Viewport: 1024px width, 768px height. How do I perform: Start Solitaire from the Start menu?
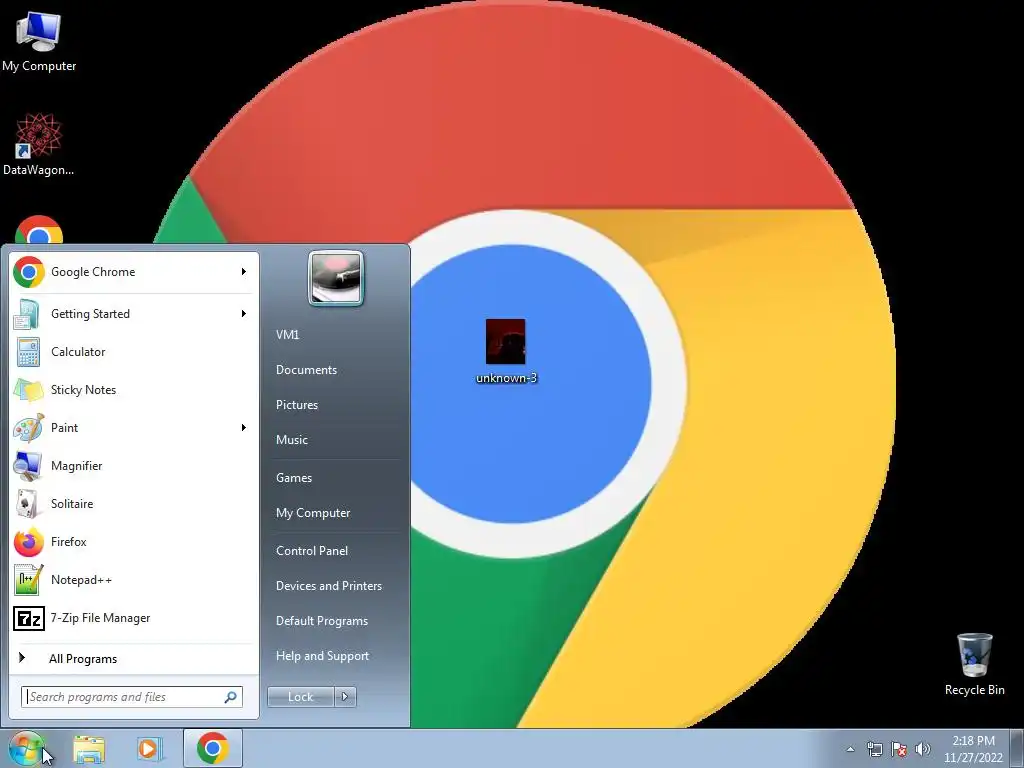(133, 504)
